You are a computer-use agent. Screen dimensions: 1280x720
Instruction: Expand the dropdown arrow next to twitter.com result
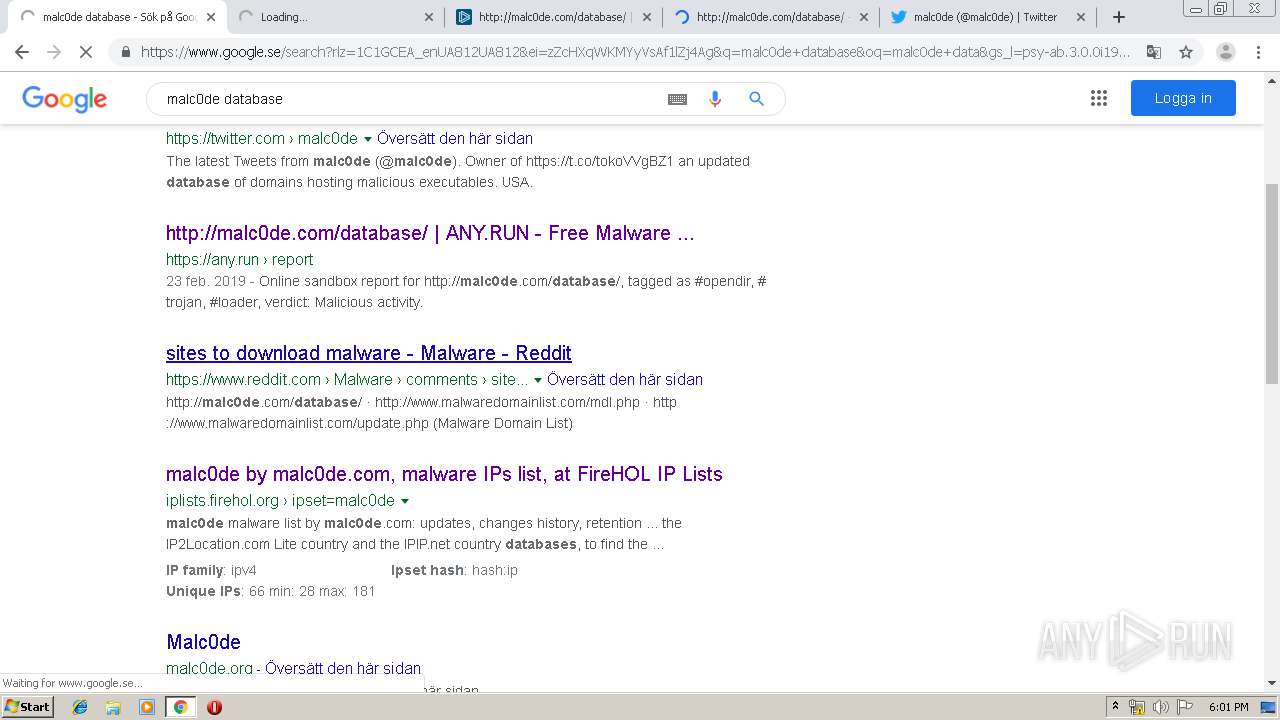pos(367,139)
